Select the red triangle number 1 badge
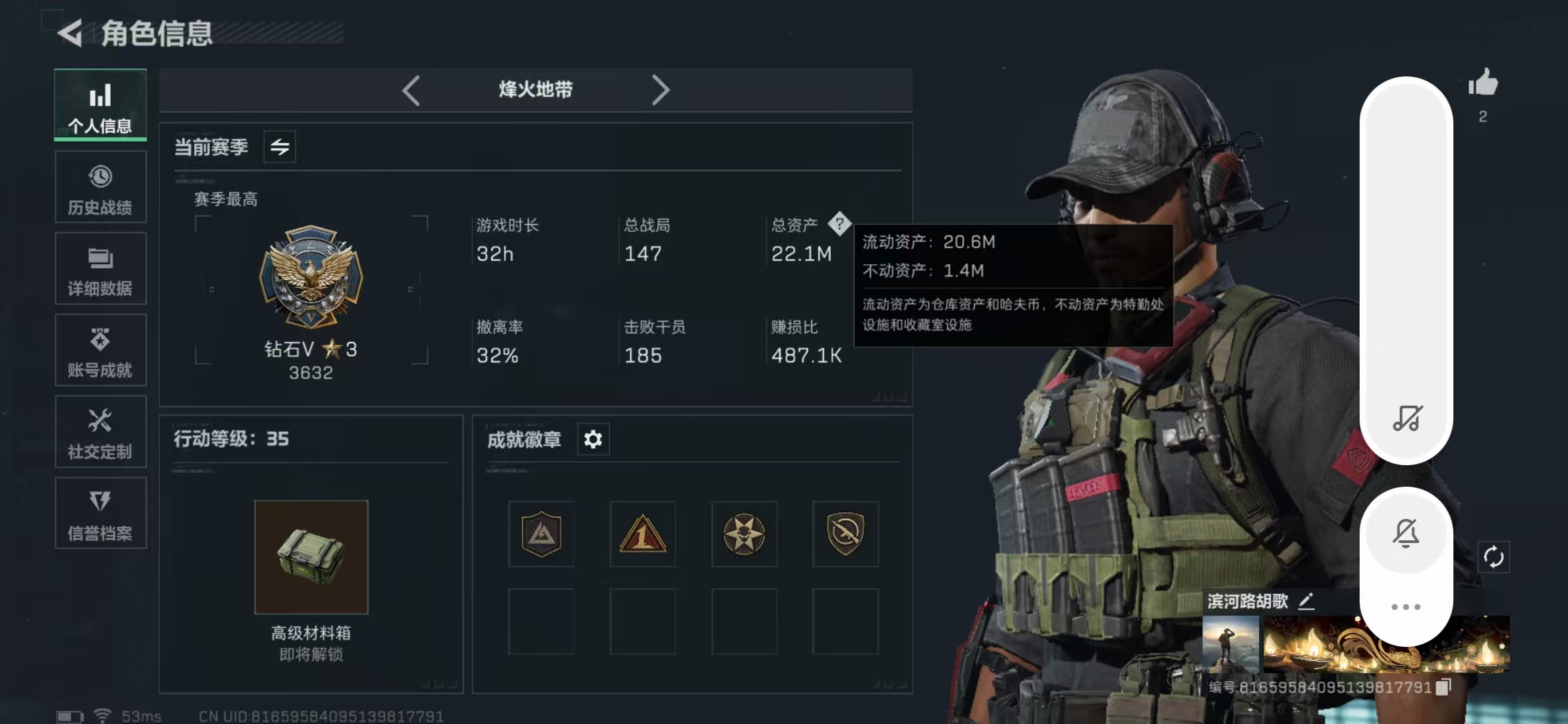Screen dimensions: 1568x724 click(643, 534)
